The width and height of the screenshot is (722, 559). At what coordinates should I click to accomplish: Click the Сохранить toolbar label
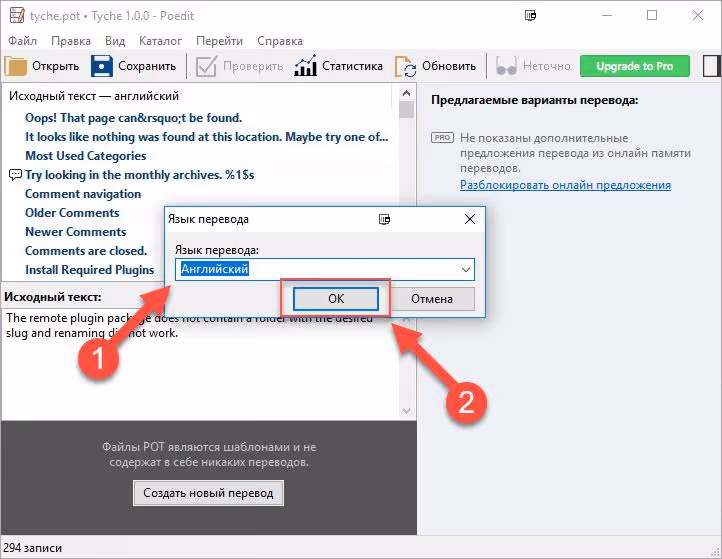[147, 66]
